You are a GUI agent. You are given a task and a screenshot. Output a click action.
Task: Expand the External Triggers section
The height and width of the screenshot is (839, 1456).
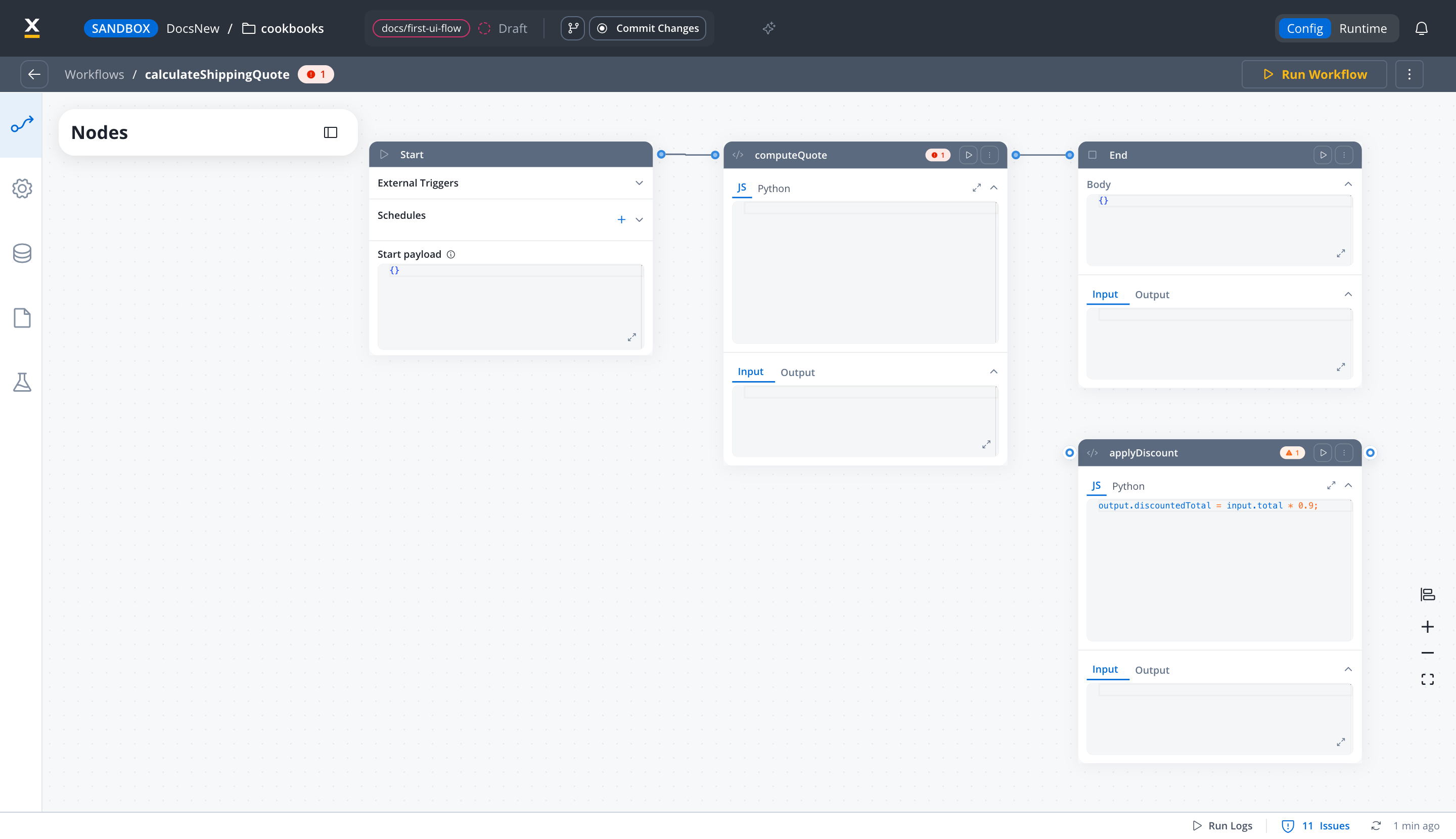pos(639,183)
